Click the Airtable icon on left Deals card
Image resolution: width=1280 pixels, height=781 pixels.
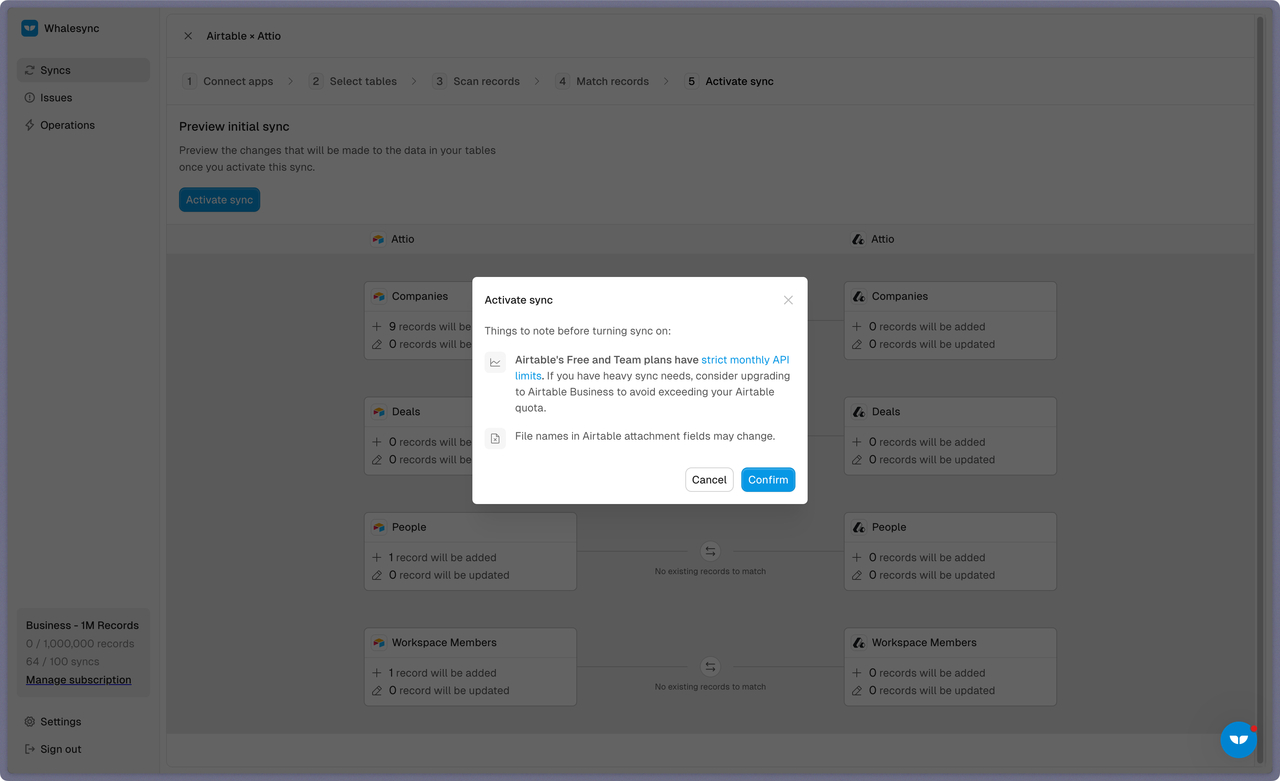[x=379, y=412]
